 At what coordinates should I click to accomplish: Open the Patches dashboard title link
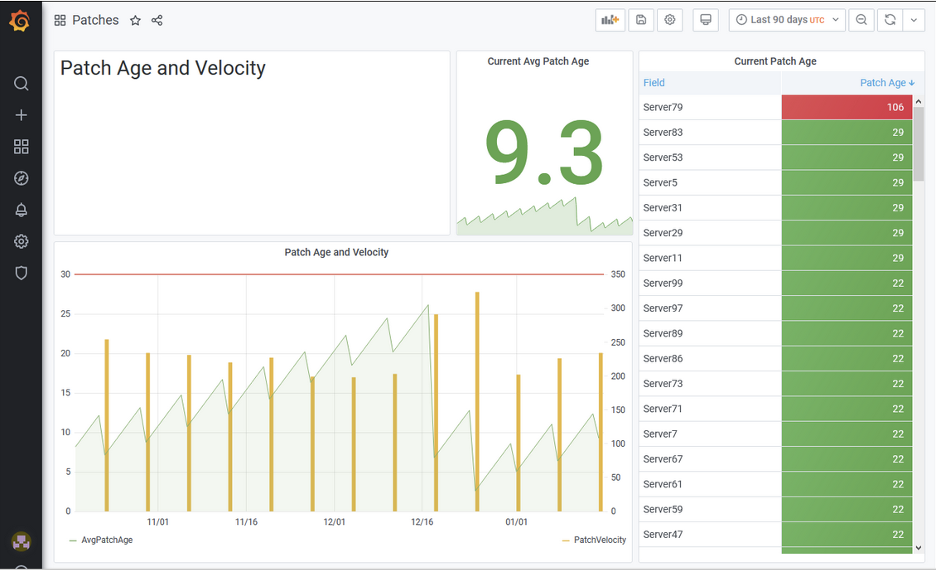96,20
